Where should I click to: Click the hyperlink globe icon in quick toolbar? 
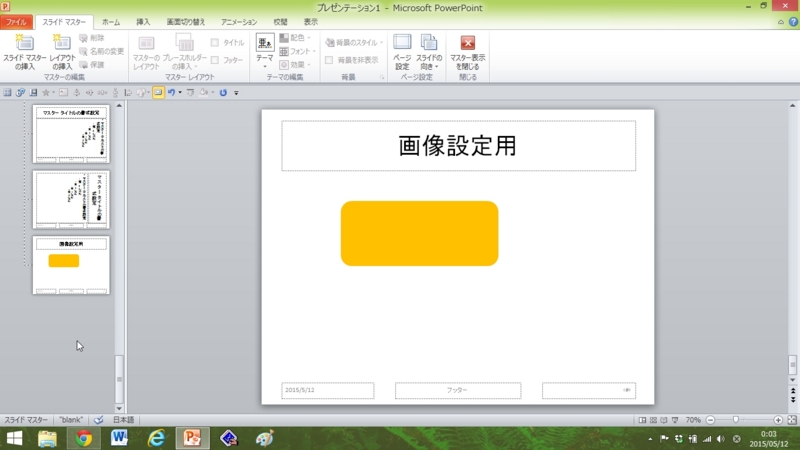point(20,92)
